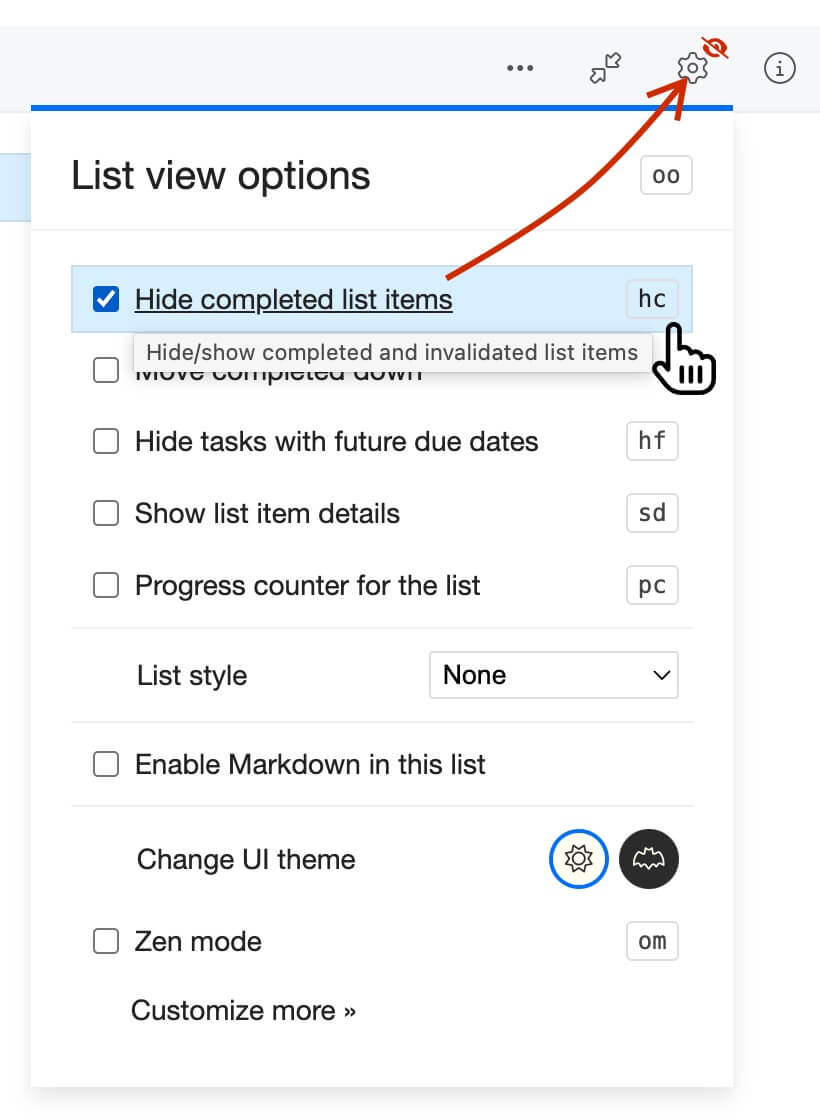The width and height of the screenshot is (820, 1120).
Task: Toggle the Move completed down checkbox
Action: point(106,371)
